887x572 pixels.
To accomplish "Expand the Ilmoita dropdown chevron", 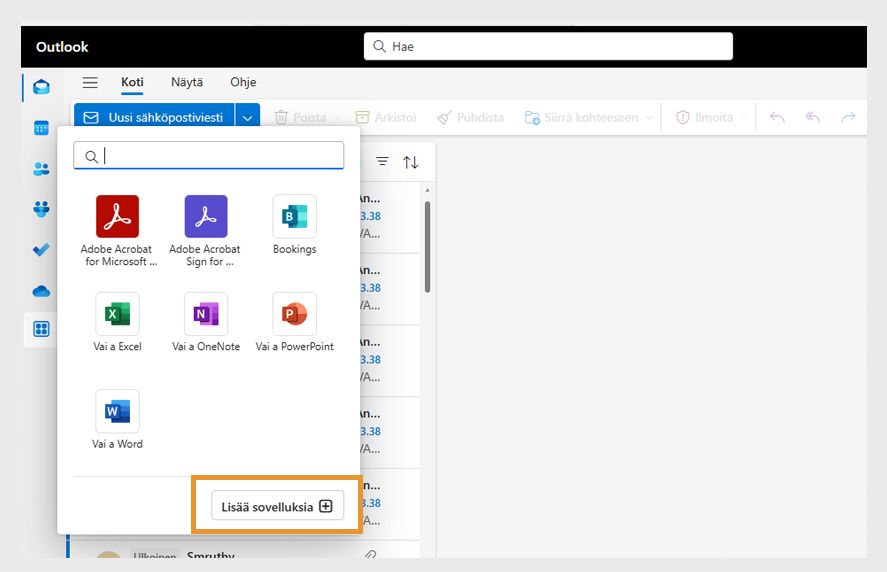I will (744, 118).
